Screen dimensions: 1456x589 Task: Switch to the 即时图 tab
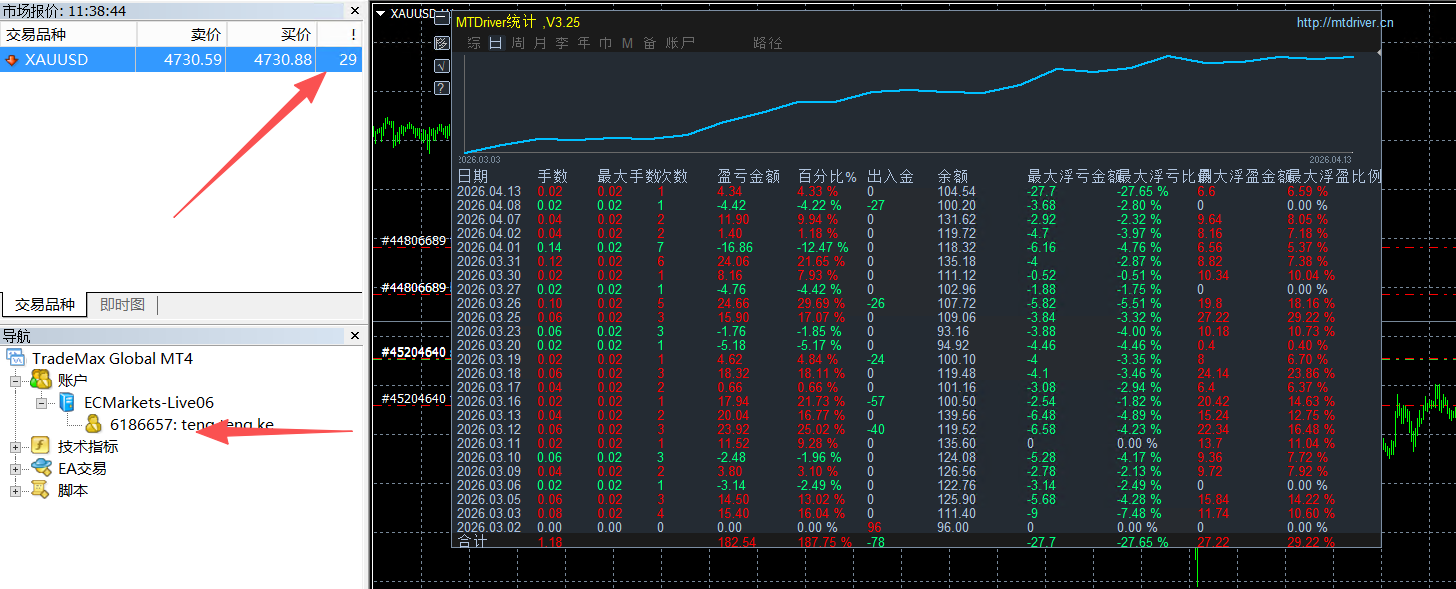tap(122, 305)
